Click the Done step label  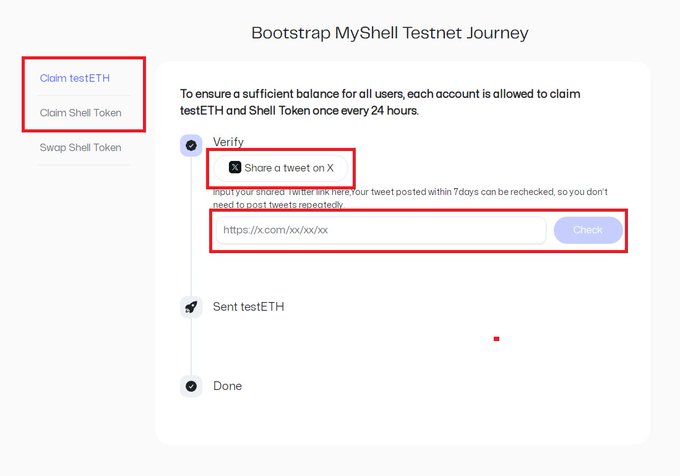tap(227, 386)
